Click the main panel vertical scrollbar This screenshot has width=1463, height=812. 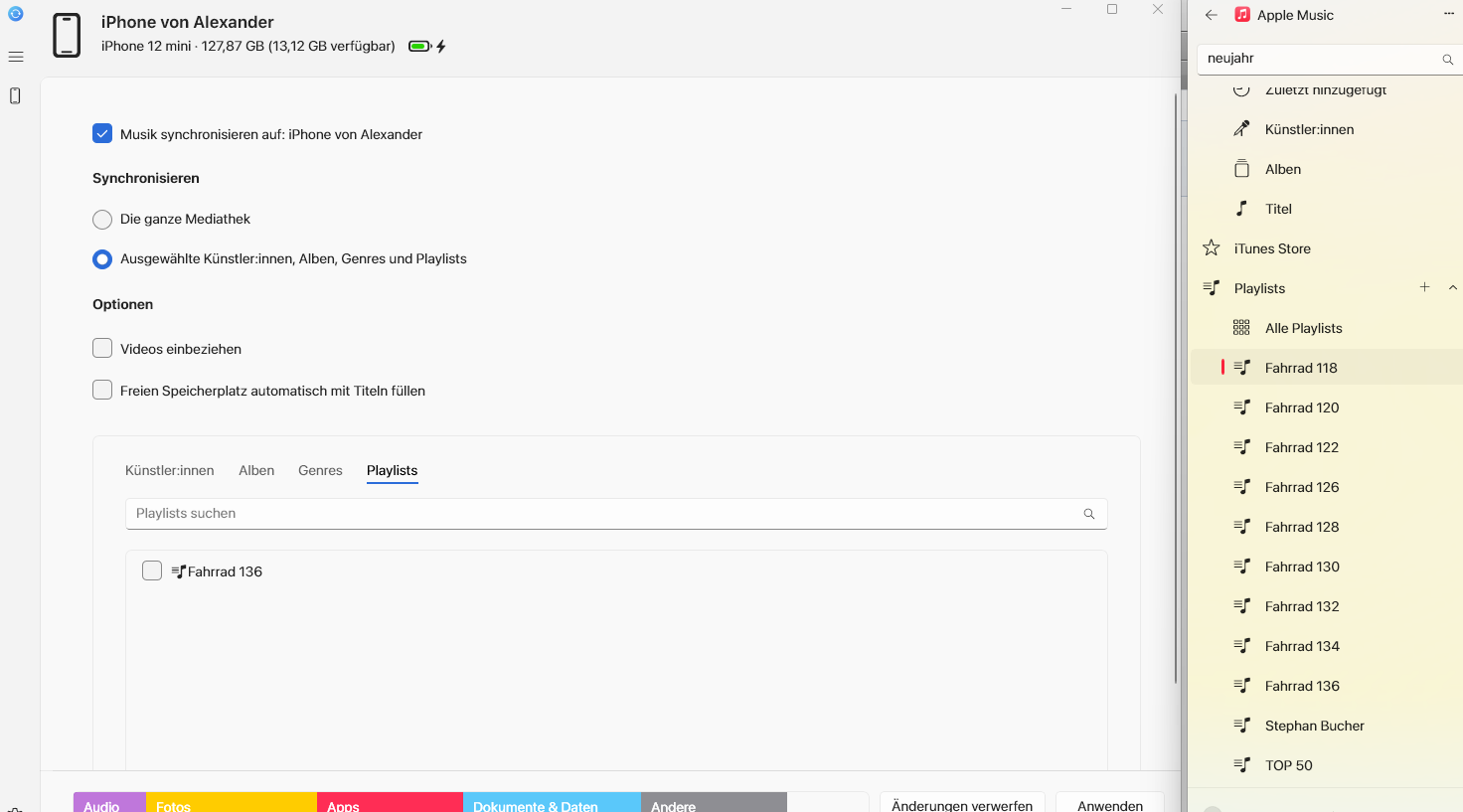click(1176, 388)
